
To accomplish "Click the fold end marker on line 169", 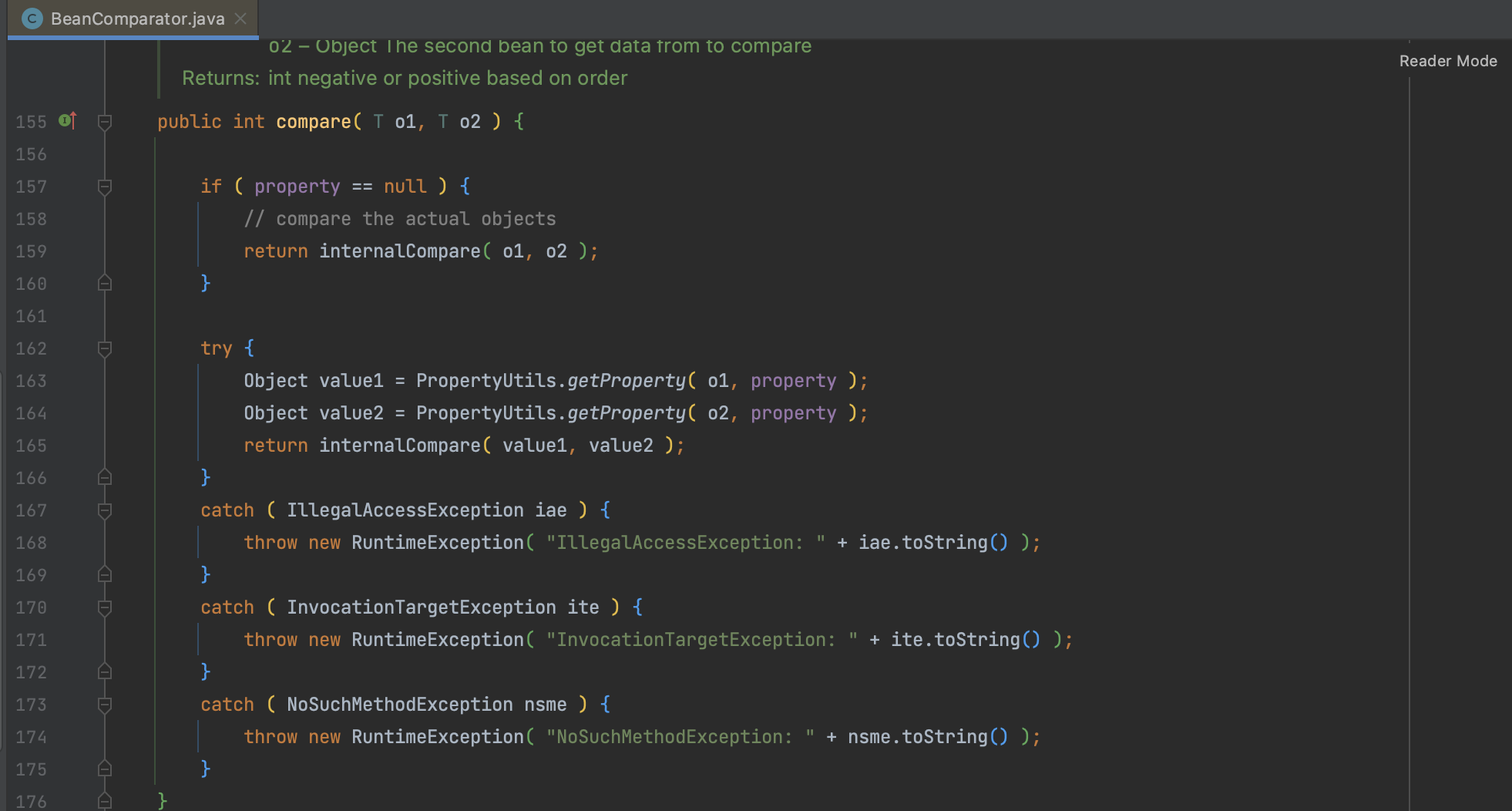I will 105,575.
